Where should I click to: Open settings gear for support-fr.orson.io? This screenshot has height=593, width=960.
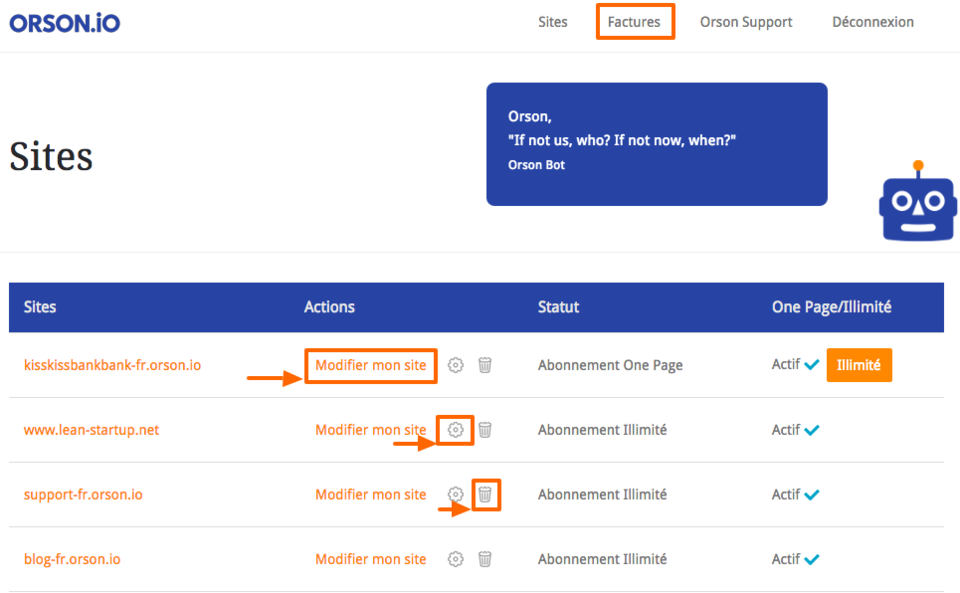coord(456,494)
